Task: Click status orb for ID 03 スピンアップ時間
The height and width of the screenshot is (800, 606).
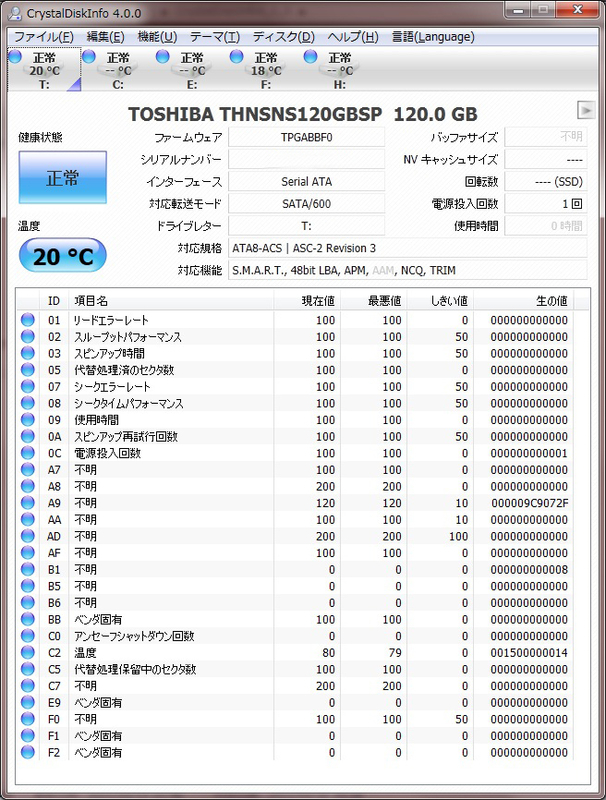Action: [x=28, y=353]
